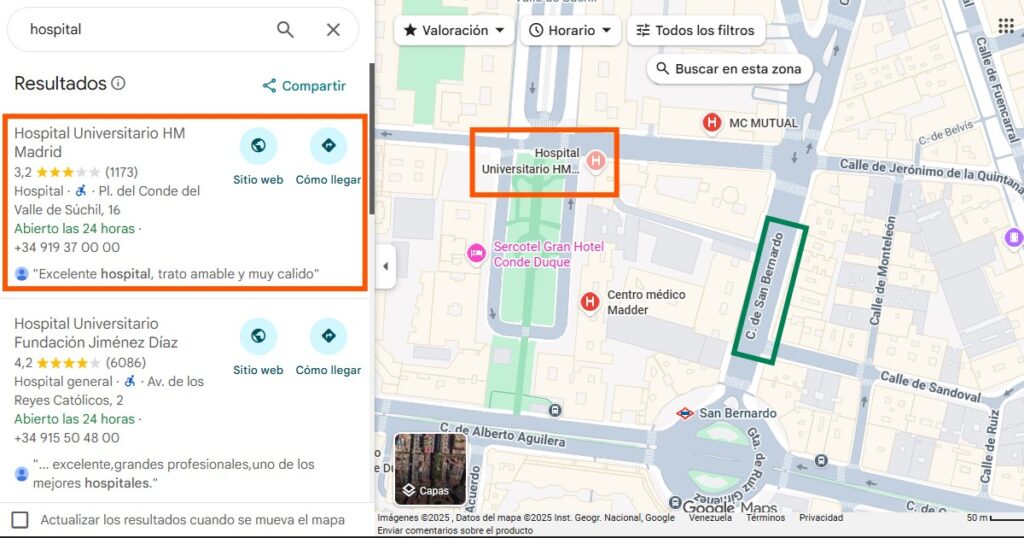Viewport: 1024px width, 538px height.
Task: Click the search magnifier icon
Action: 285,30
